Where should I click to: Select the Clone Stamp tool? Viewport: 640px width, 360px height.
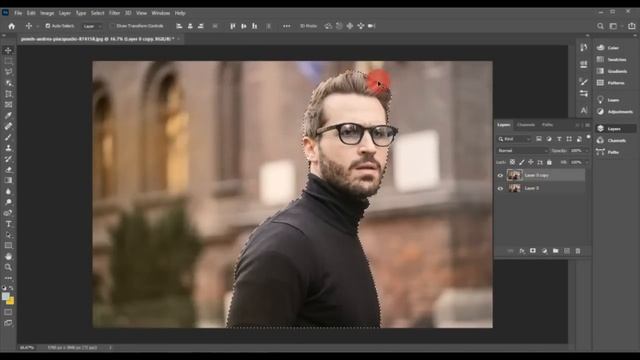[8, 148]
